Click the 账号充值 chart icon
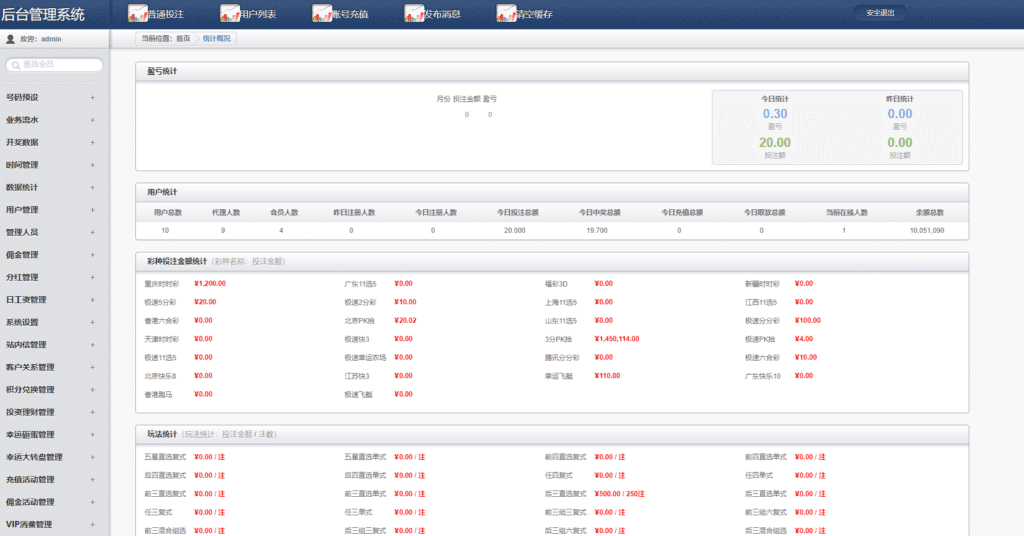Viewport: 1024px width, 536px height. click(x=322, y=13)
